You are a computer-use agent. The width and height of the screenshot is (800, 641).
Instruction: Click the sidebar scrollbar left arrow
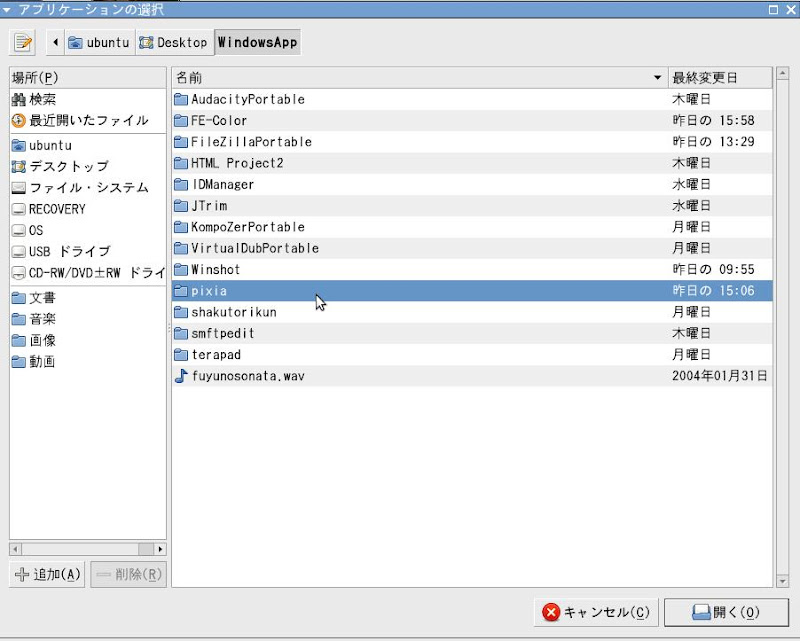click(15, 549)
